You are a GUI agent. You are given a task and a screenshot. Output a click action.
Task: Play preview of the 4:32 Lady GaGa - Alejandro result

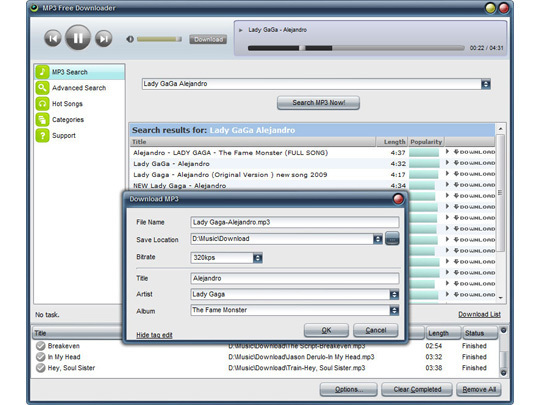(x=447, y=163)
